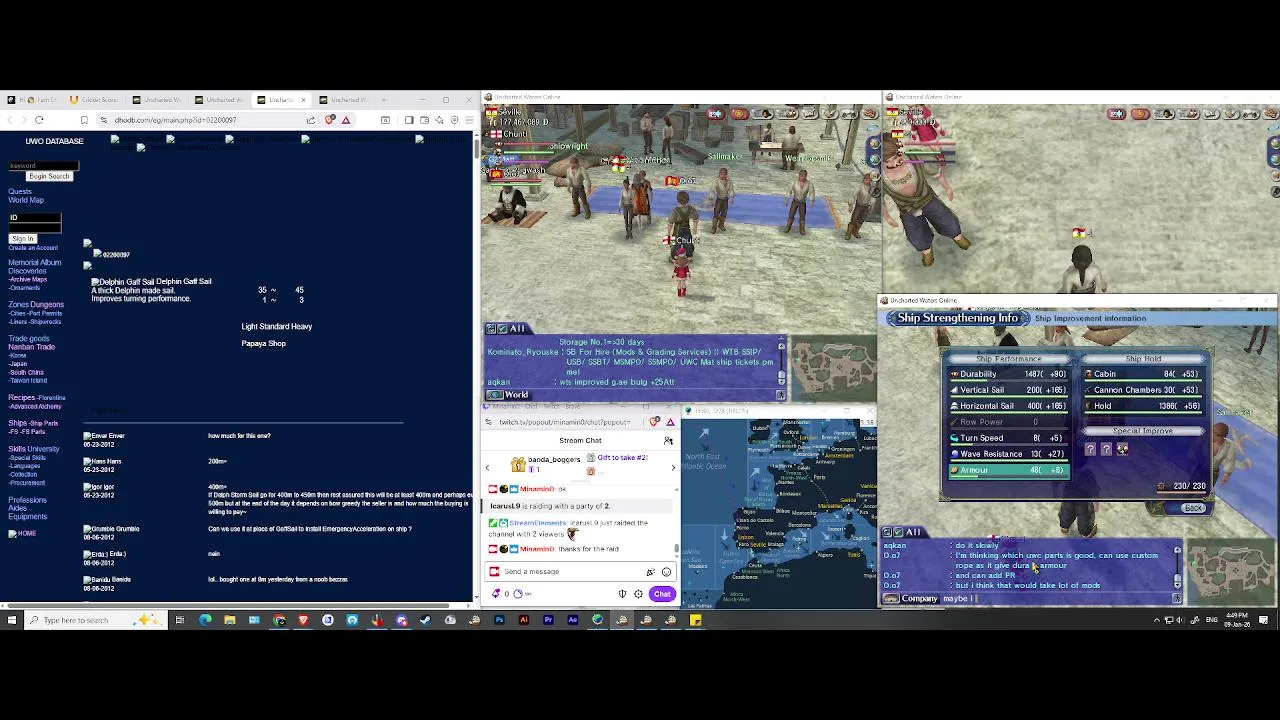
Task: Click the second Special Improve question-mark slot
Action: point(1106,450)
